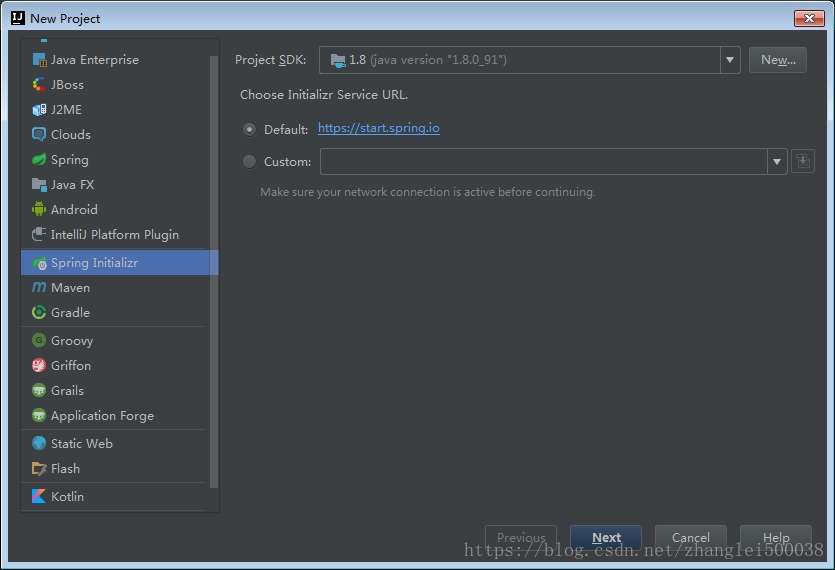The image size is (835, 570).
Task: Click the Java FX folder icon
Action: [39, 184]
